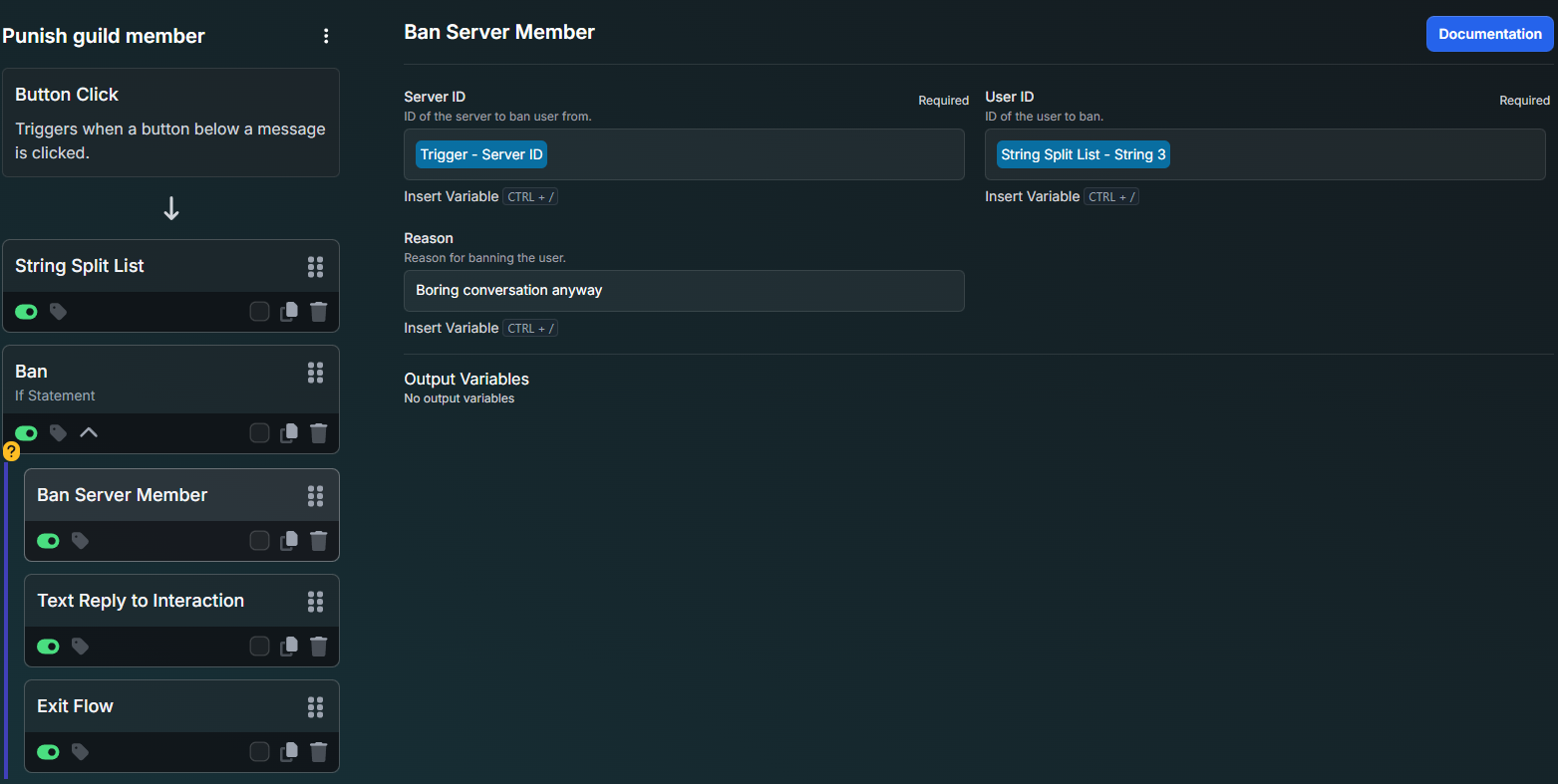Check the String Split List selection checkbox
This screenshot has width=1558, height=784.
[x=259, y=312]
